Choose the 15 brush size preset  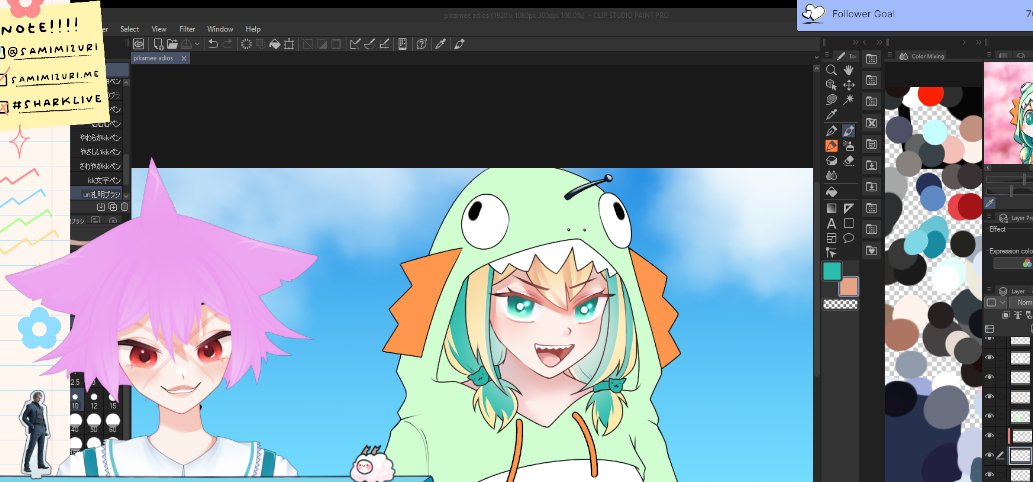pyautogui.click(x=113, y=398)
